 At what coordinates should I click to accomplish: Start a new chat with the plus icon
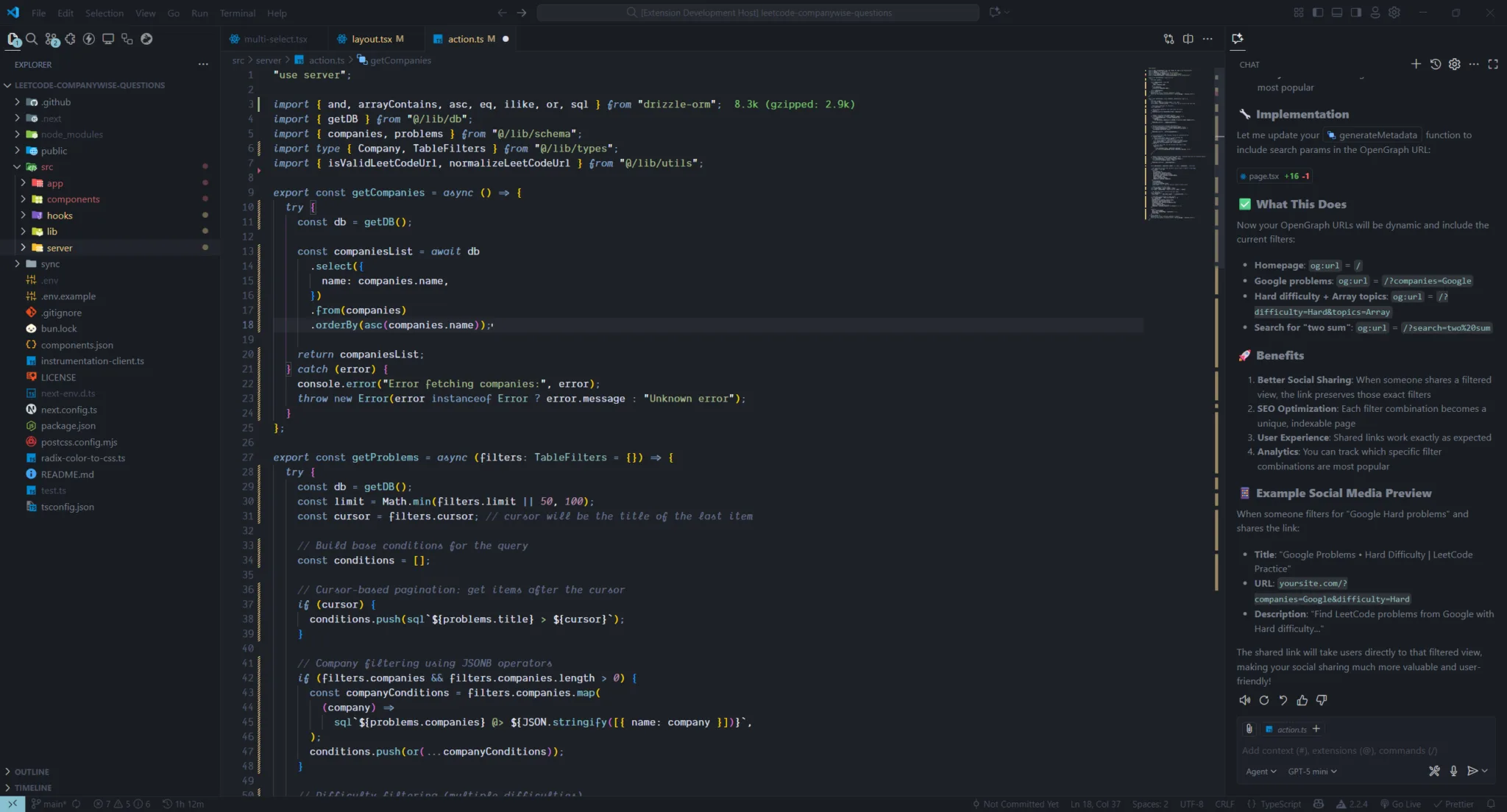pyautogui.click(x=1415, y=64)
